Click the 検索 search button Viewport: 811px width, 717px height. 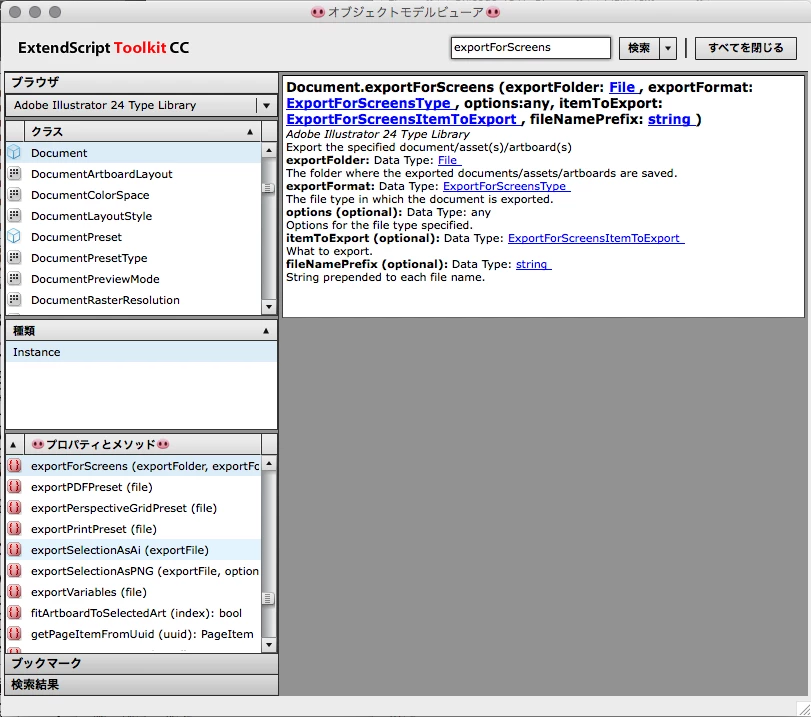click(639, 48)
